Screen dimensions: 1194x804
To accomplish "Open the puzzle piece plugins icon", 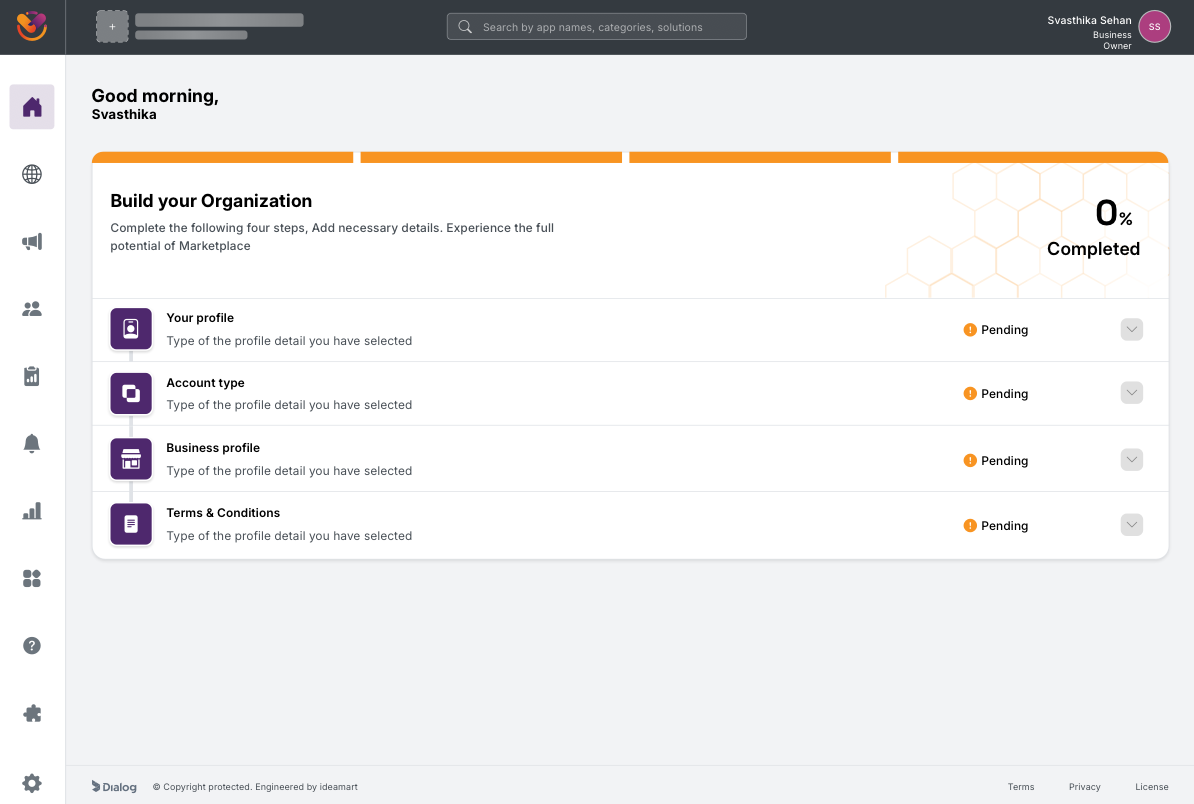I will click(32, 713).
